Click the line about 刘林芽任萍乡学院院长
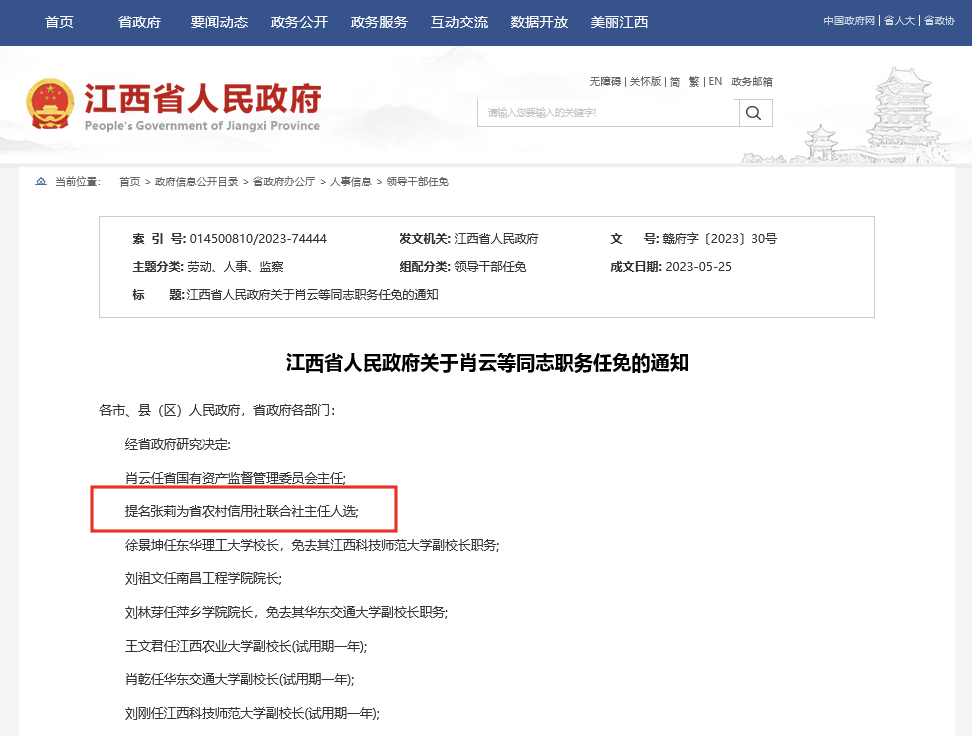The height and width of the screenshot is (736, 972). coord(286,613)
